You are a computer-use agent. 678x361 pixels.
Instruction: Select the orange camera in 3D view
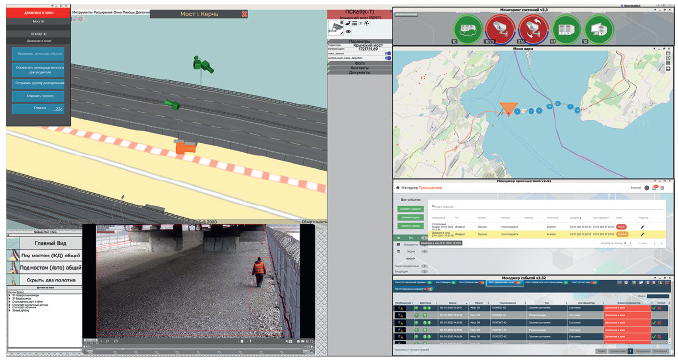(185, 148)
